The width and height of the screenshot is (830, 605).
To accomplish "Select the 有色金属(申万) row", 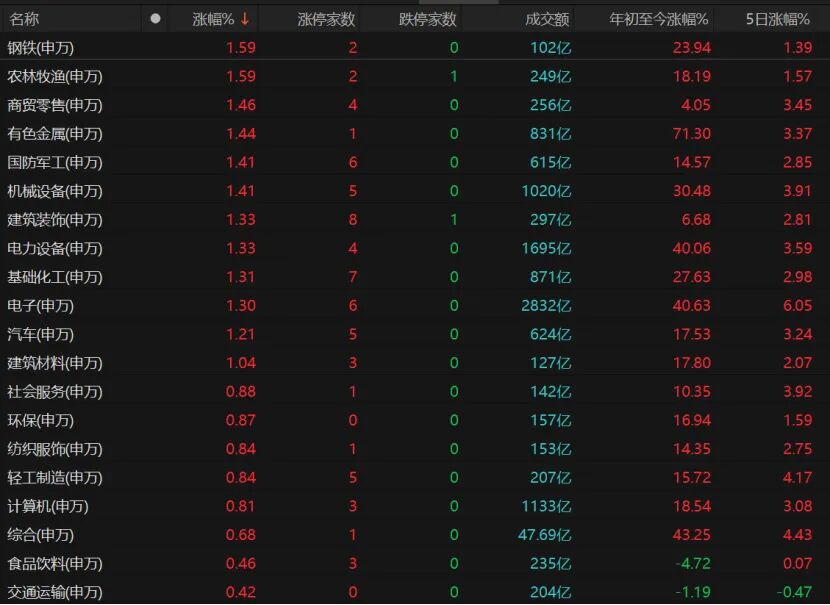I will point(55,134).
